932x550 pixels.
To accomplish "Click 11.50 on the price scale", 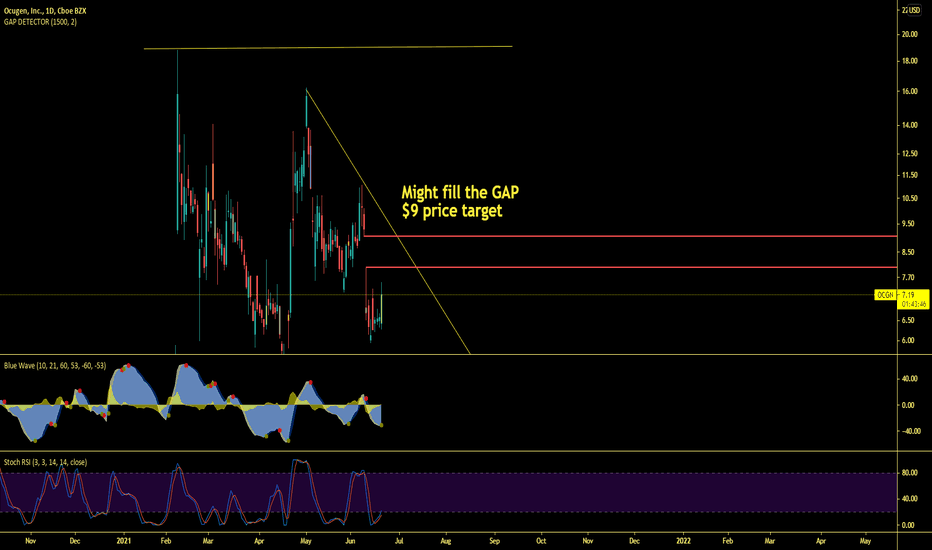I will pyautogui.click(x=909, y=175).
